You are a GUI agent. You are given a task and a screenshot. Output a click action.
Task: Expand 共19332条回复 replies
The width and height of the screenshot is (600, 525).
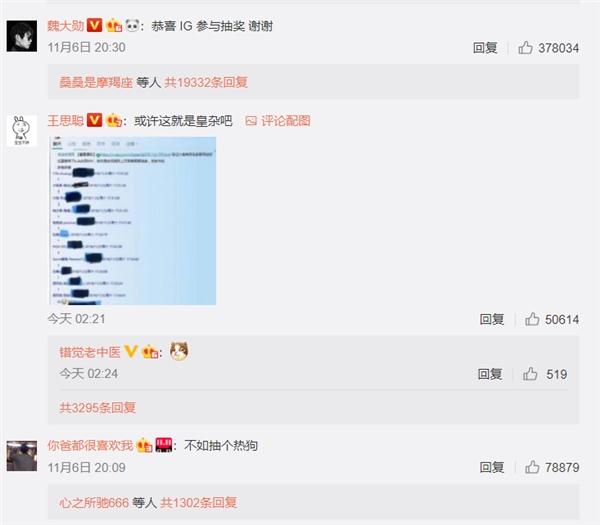pyautogui.click(x=206, y=82)
